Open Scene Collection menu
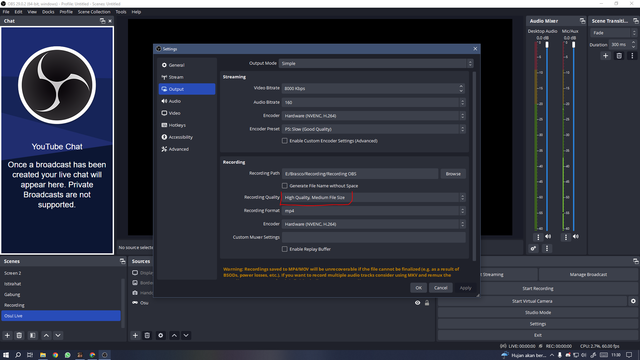Screen dimensions: 640x360 click(94, 12)
